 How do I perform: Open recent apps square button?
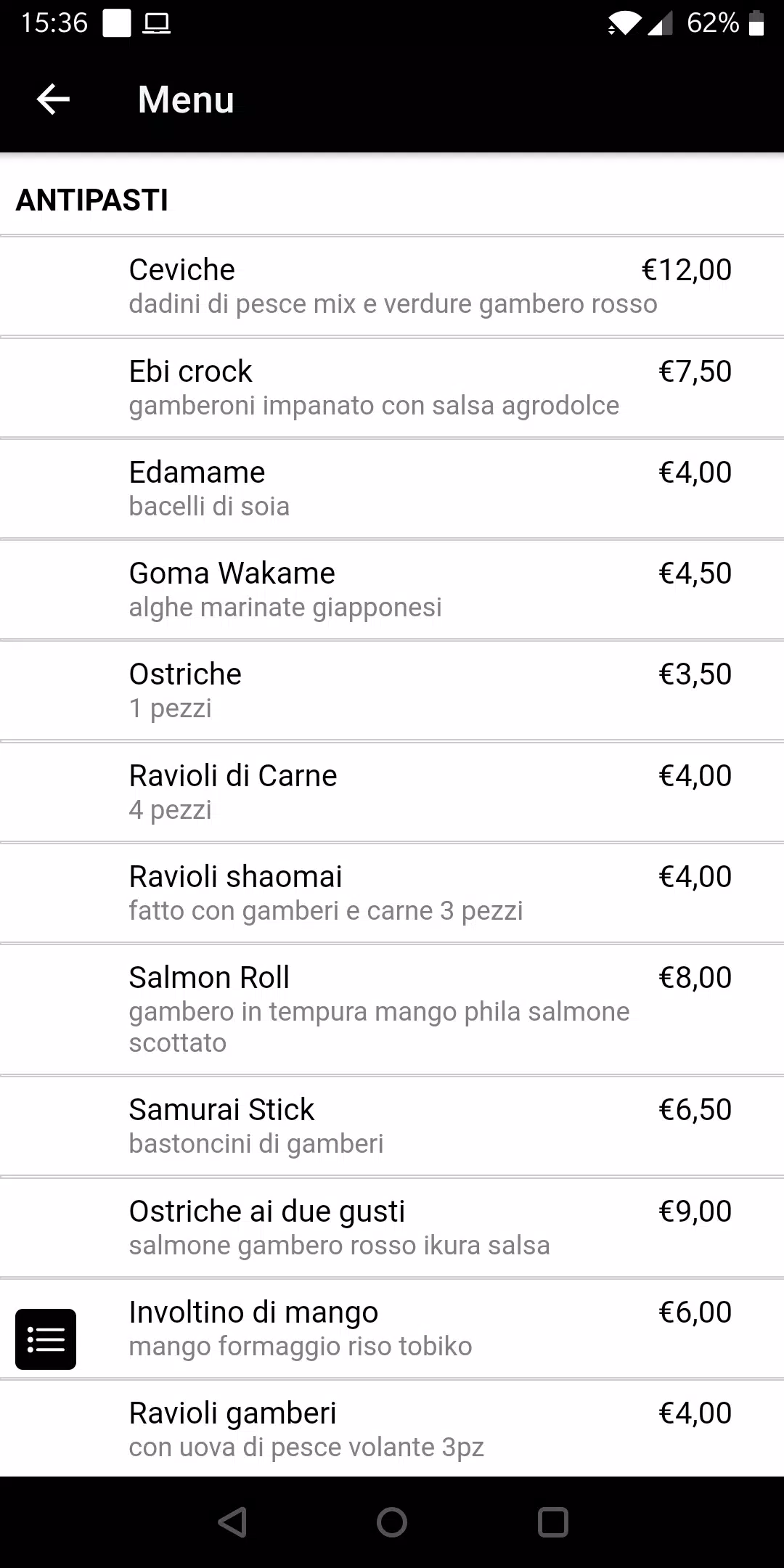point(552,1522)
